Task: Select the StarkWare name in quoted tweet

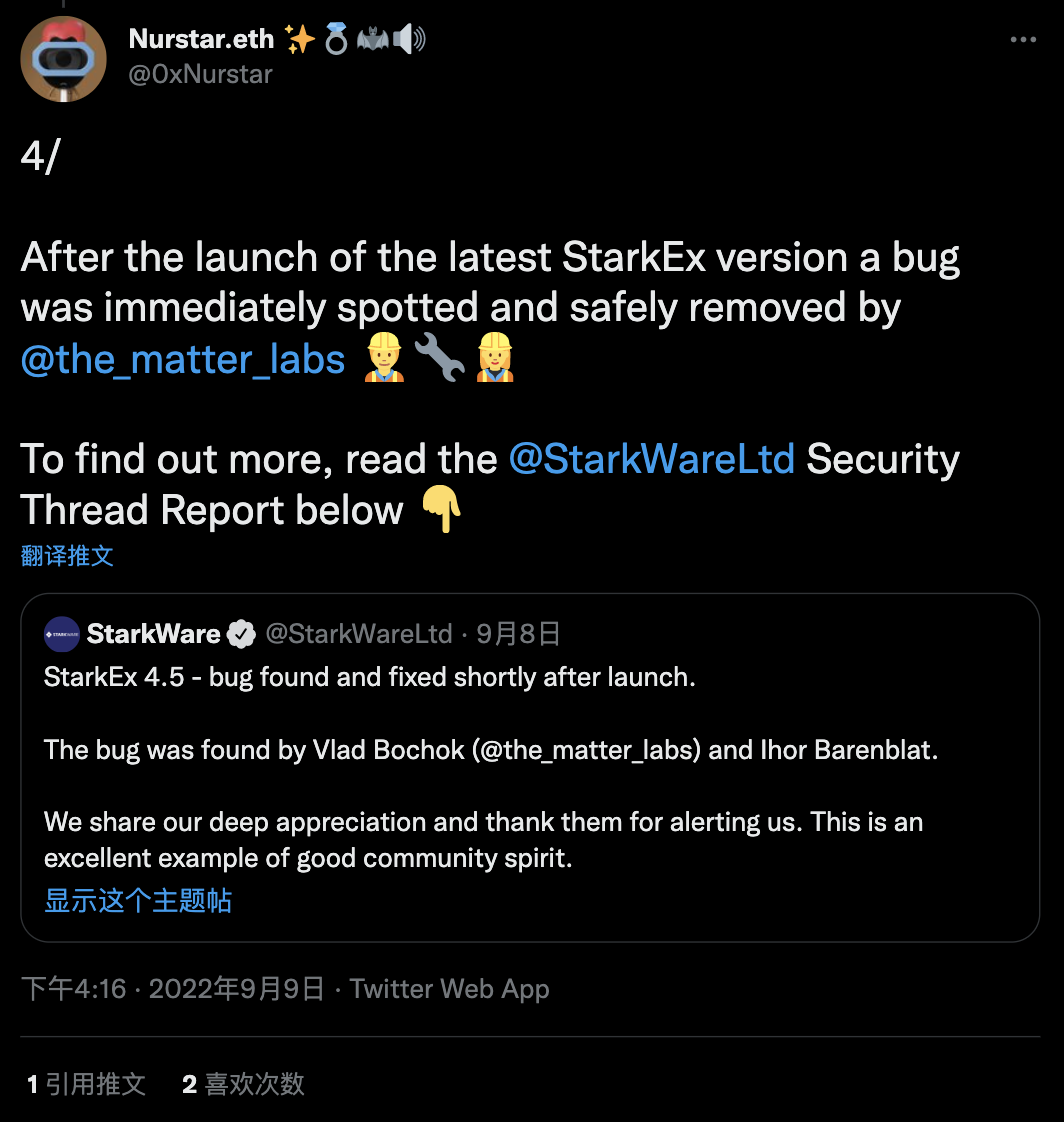Action: coord(153,634)
